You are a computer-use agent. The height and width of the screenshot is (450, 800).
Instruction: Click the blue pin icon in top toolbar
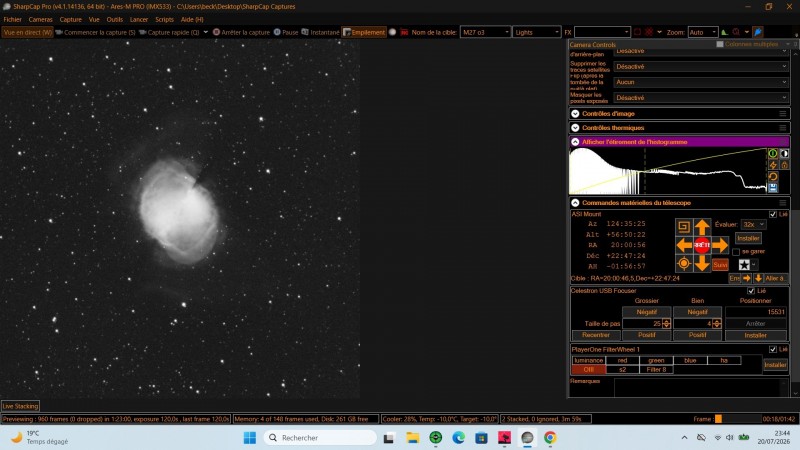coord(758,32)
